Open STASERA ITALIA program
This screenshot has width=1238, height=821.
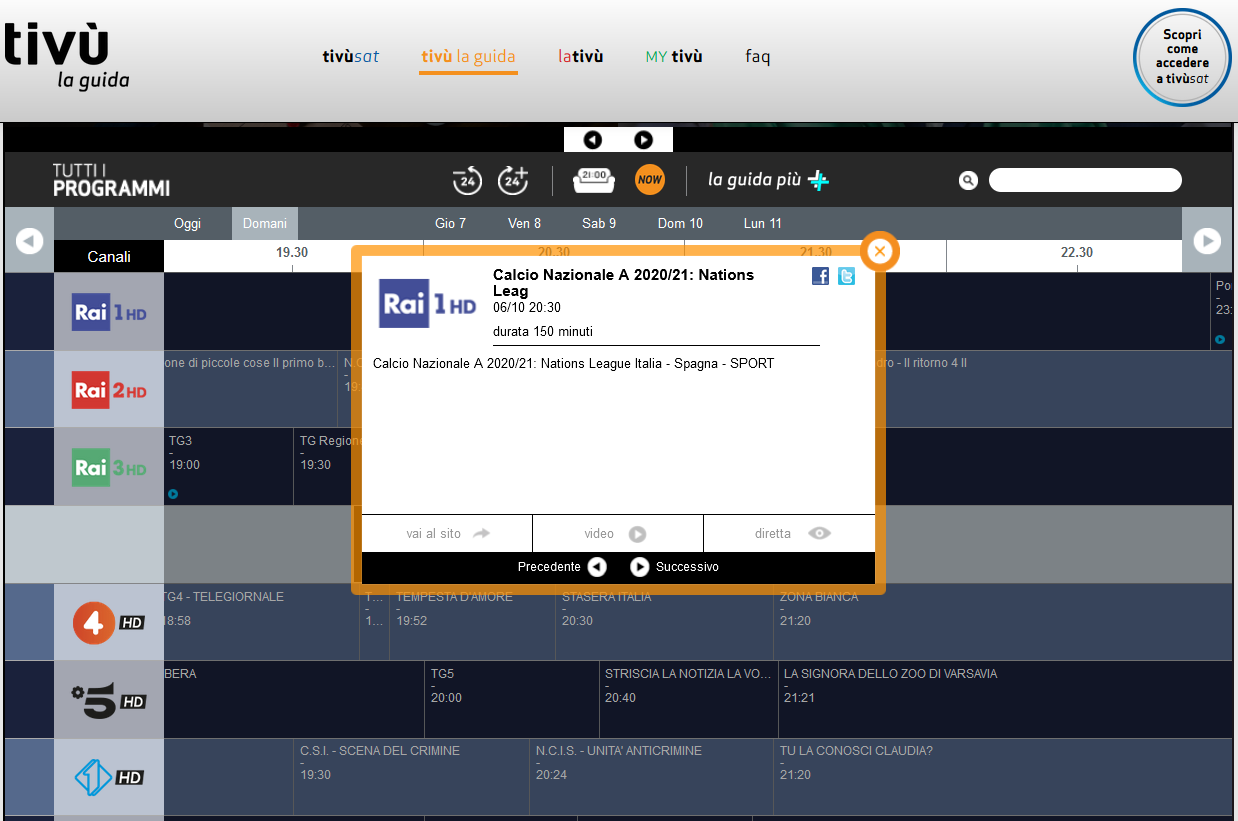pyautogui.click(x=664, y=622)
